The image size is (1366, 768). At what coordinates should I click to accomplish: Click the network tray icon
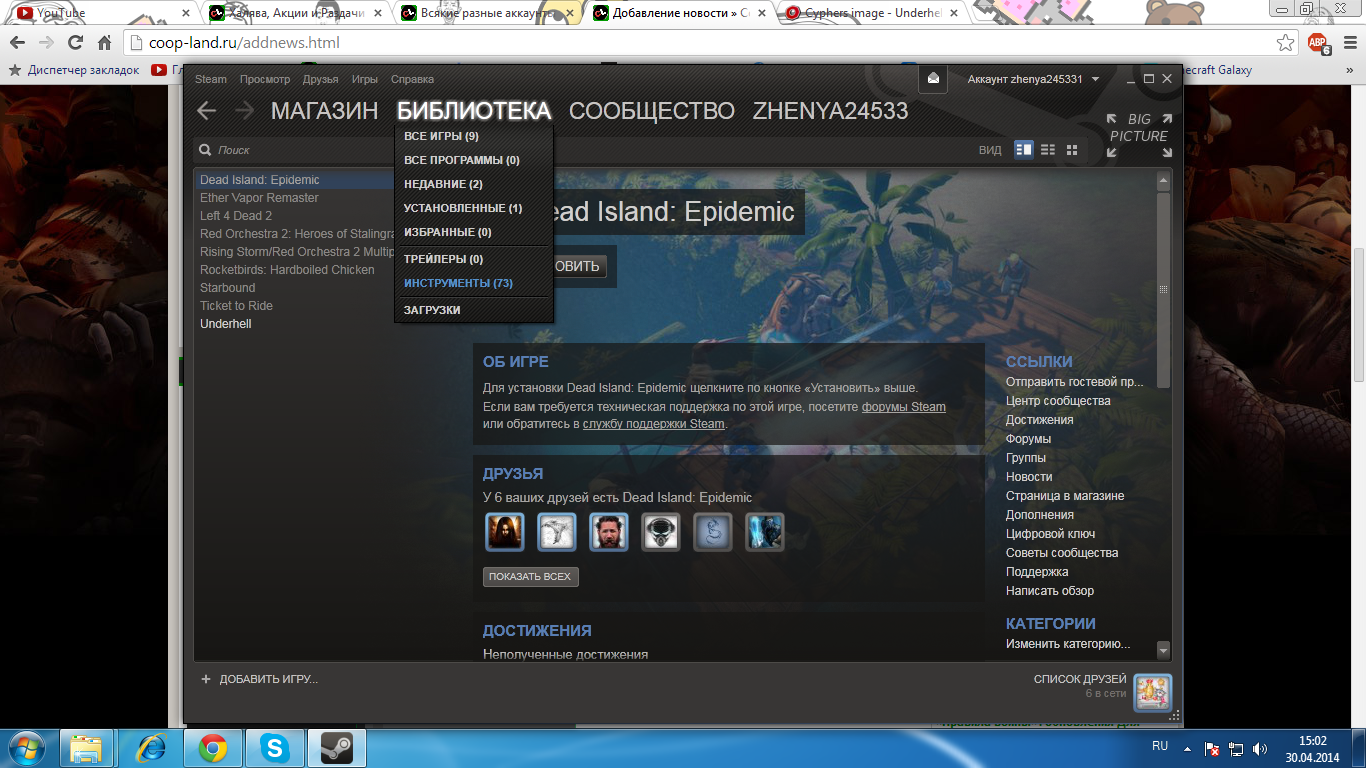(x=1236, y=748)
